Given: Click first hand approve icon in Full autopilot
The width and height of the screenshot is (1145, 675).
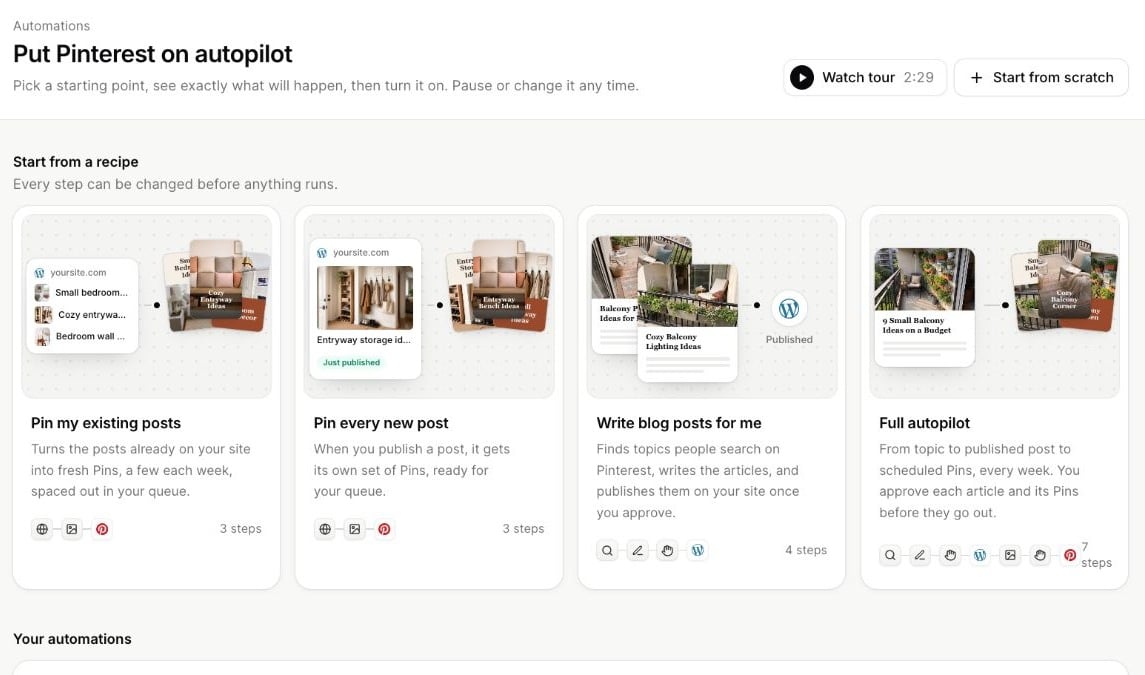Looking at the screenshot, I should tap(950, 555).
